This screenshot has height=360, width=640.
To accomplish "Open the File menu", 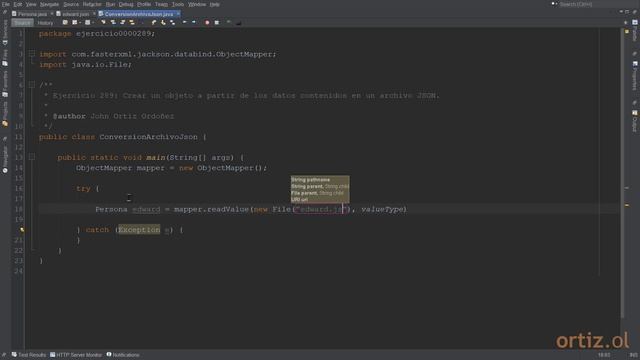I will tap(6, 4).
